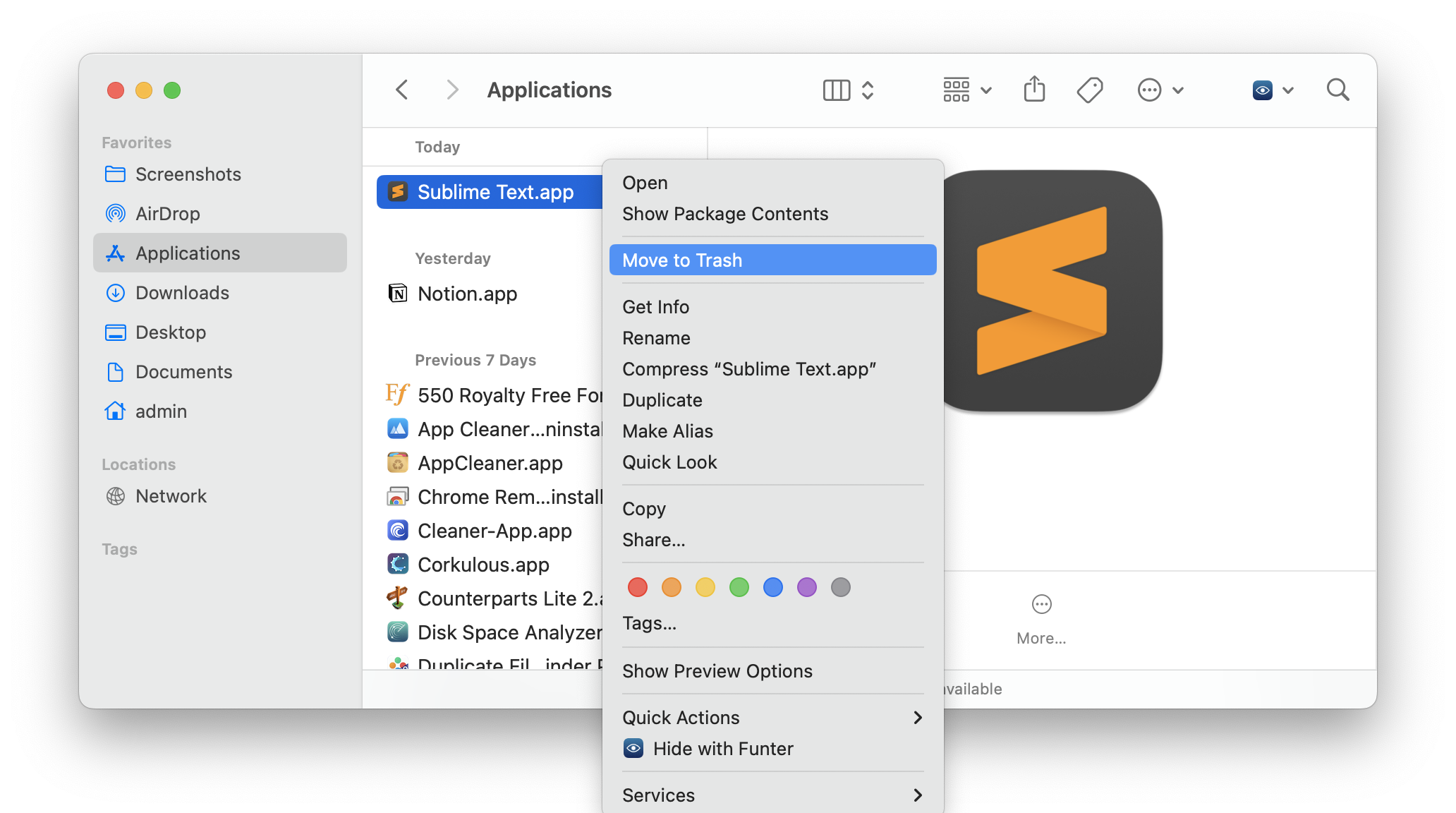Open Screenshots folder in sidebar
The width and height of the screenshot is (1456, 813).
coord(220,174)
